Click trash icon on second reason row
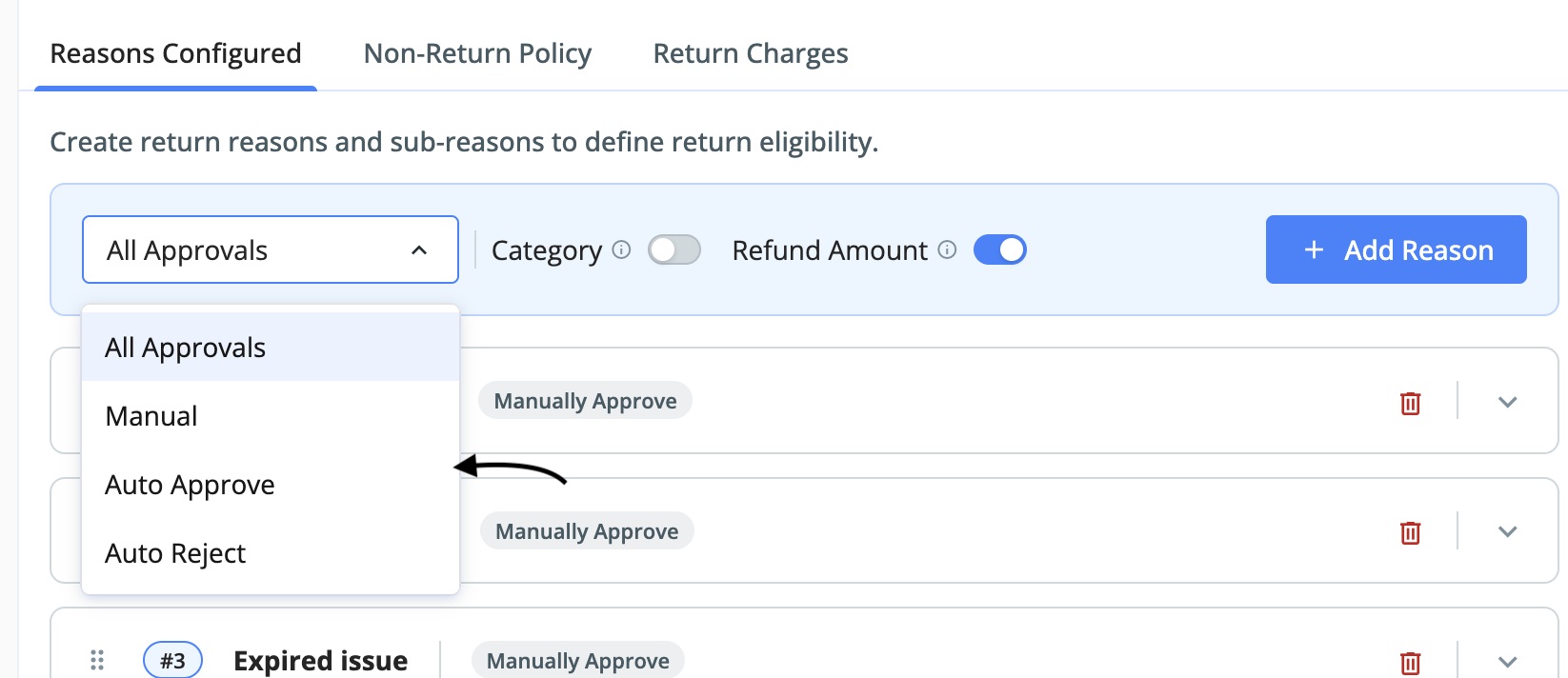The width and height of the screenshot is (1568, 678). (x=1410, y=532)
